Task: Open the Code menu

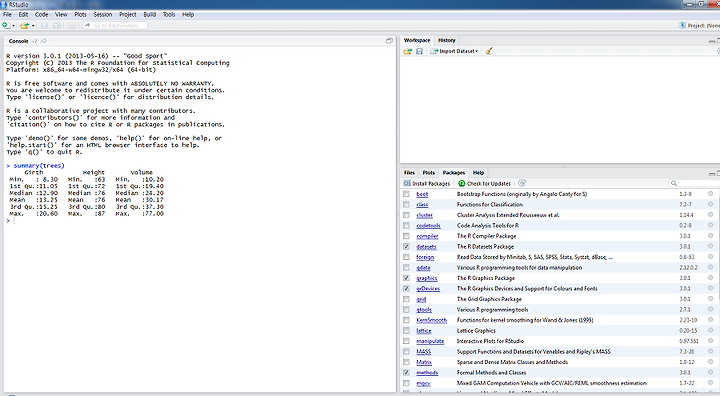Action: (41, 14)
